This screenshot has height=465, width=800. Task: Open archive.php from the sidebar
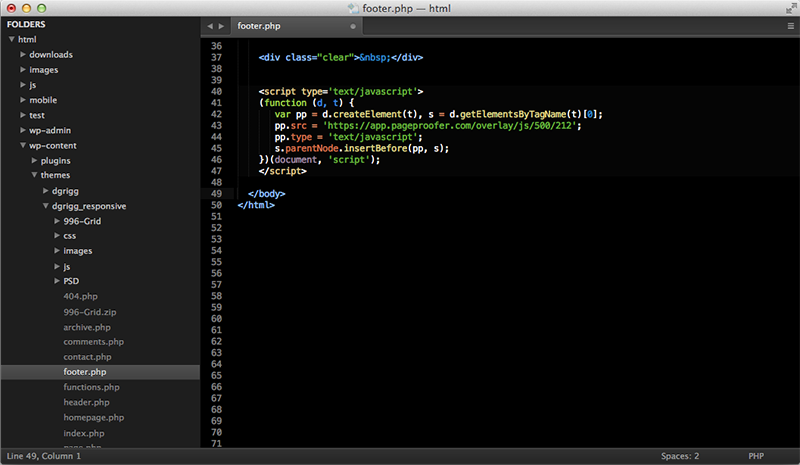pos(87,327)
